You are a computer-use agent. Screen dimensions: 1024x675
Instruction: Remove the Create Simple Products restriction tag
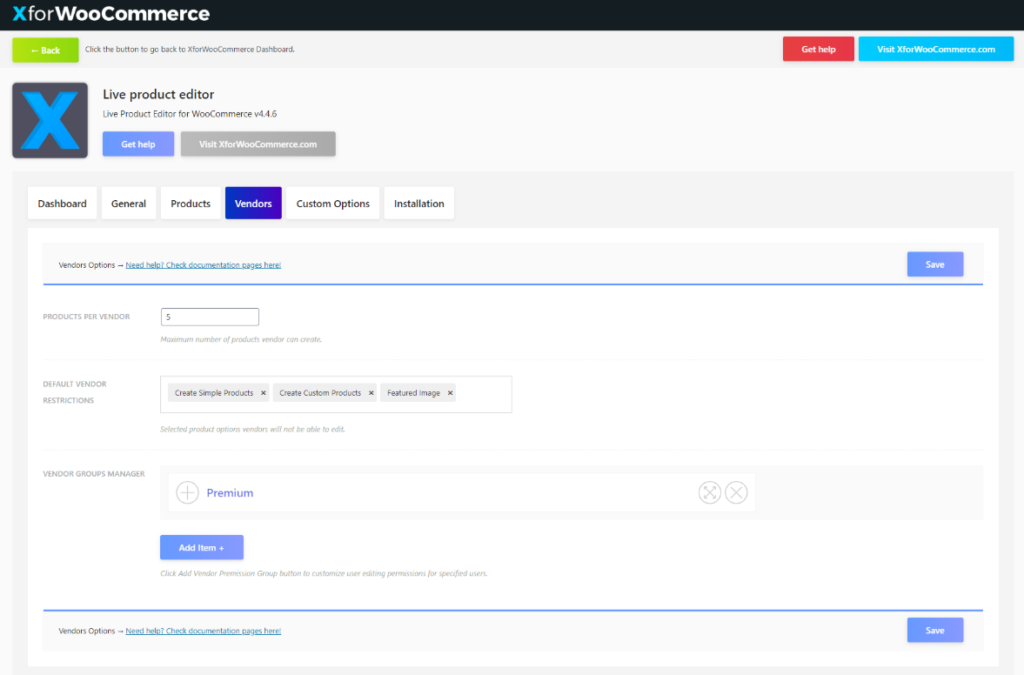[x=263, y=393]
